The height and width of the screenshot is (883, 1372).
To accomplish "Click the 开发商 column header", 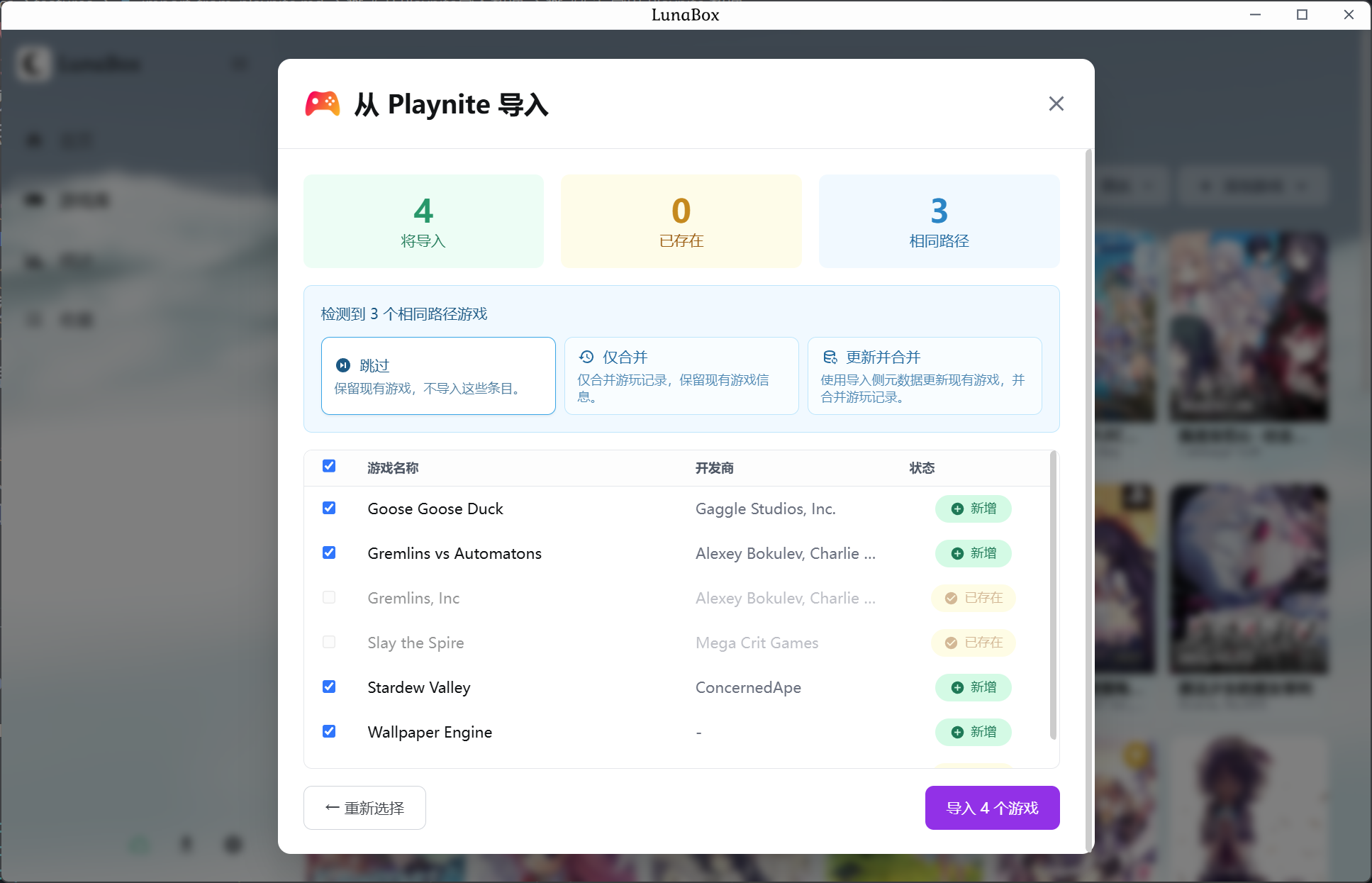I will (714, 468).
